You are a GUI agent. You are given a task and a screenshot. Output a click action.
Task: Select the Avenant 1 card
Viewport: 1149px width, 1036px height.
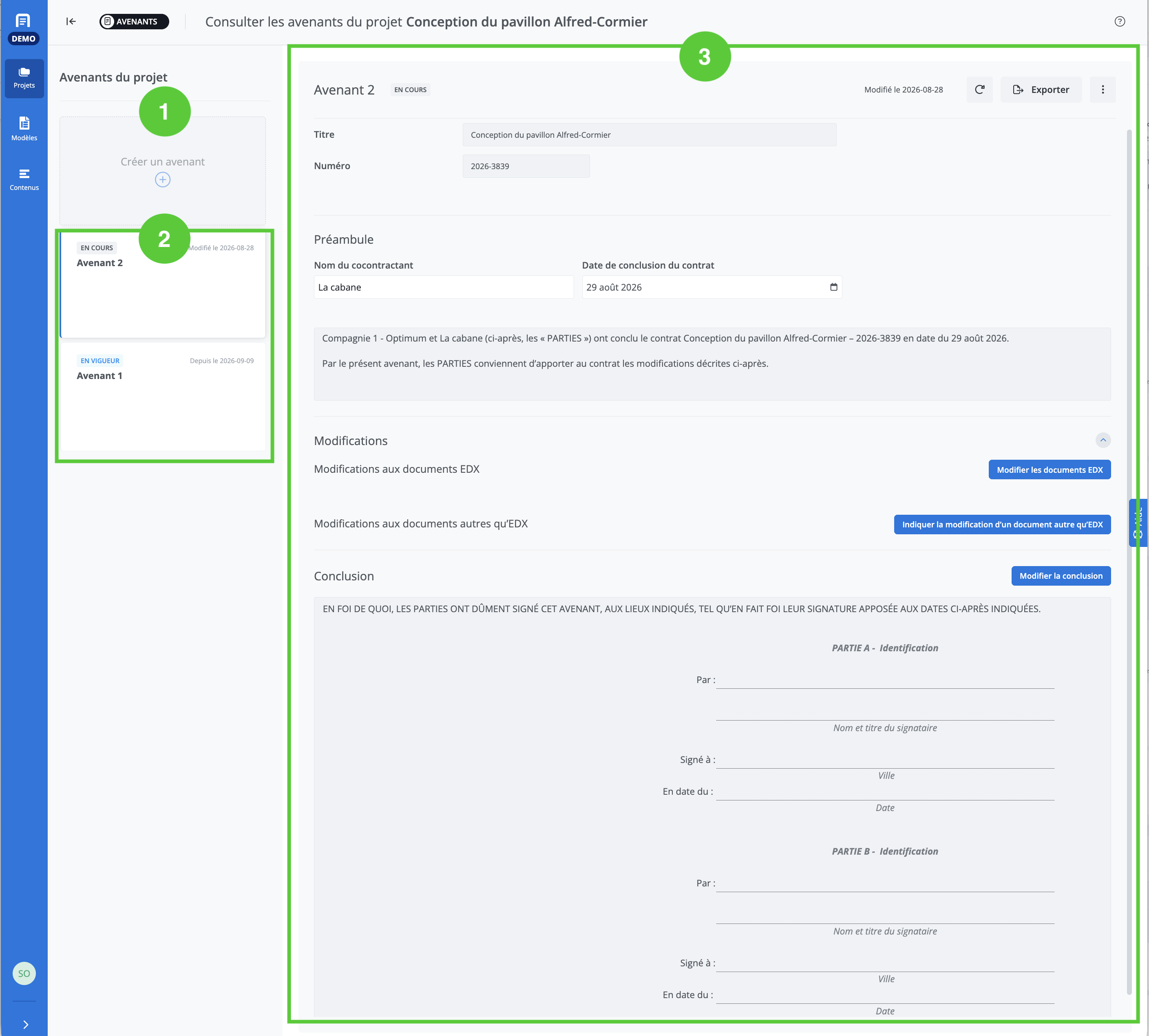(x=163, y=397)
